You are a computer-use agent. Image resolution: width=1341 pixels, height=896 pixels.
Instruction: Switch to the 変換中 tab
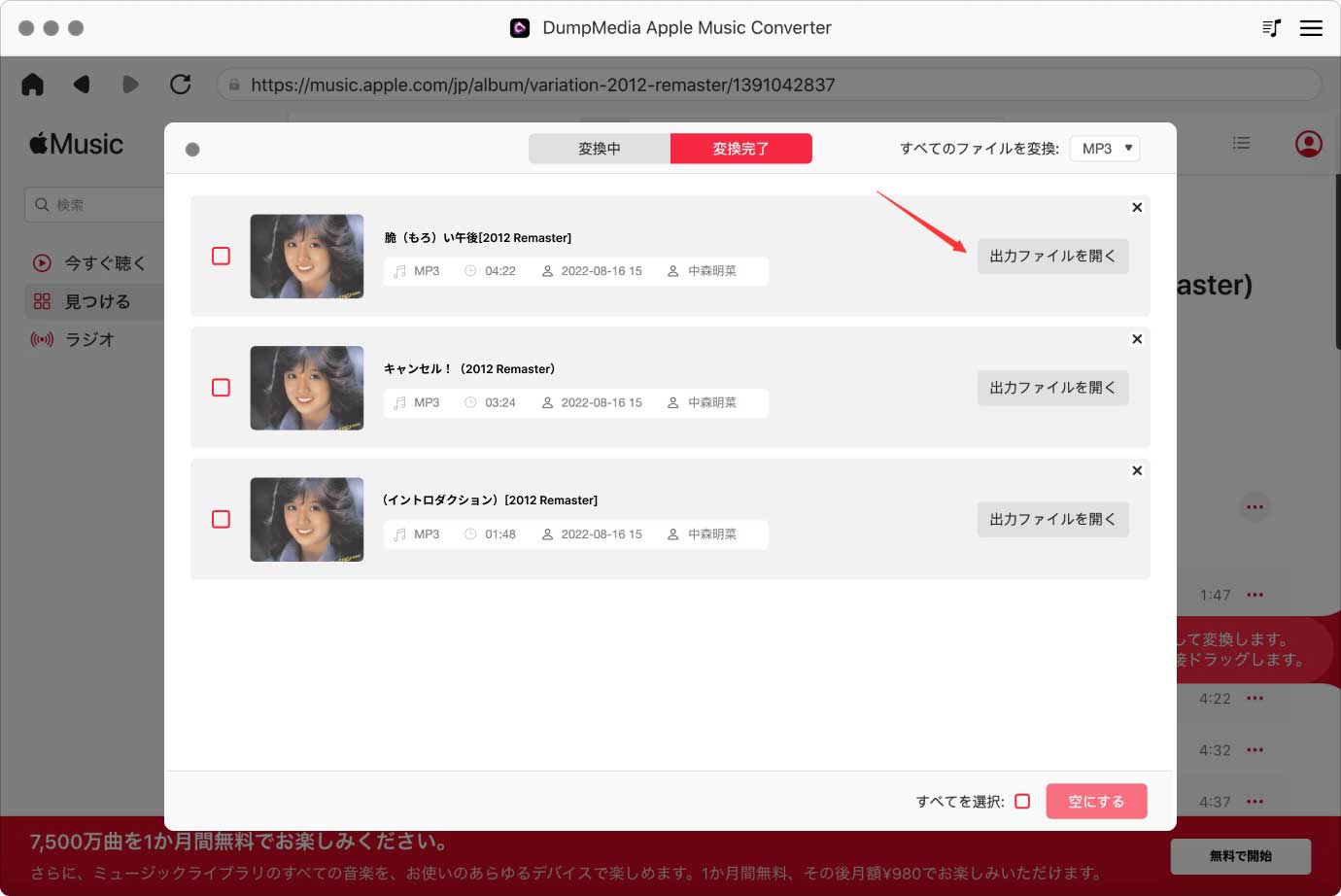[600, 149]
